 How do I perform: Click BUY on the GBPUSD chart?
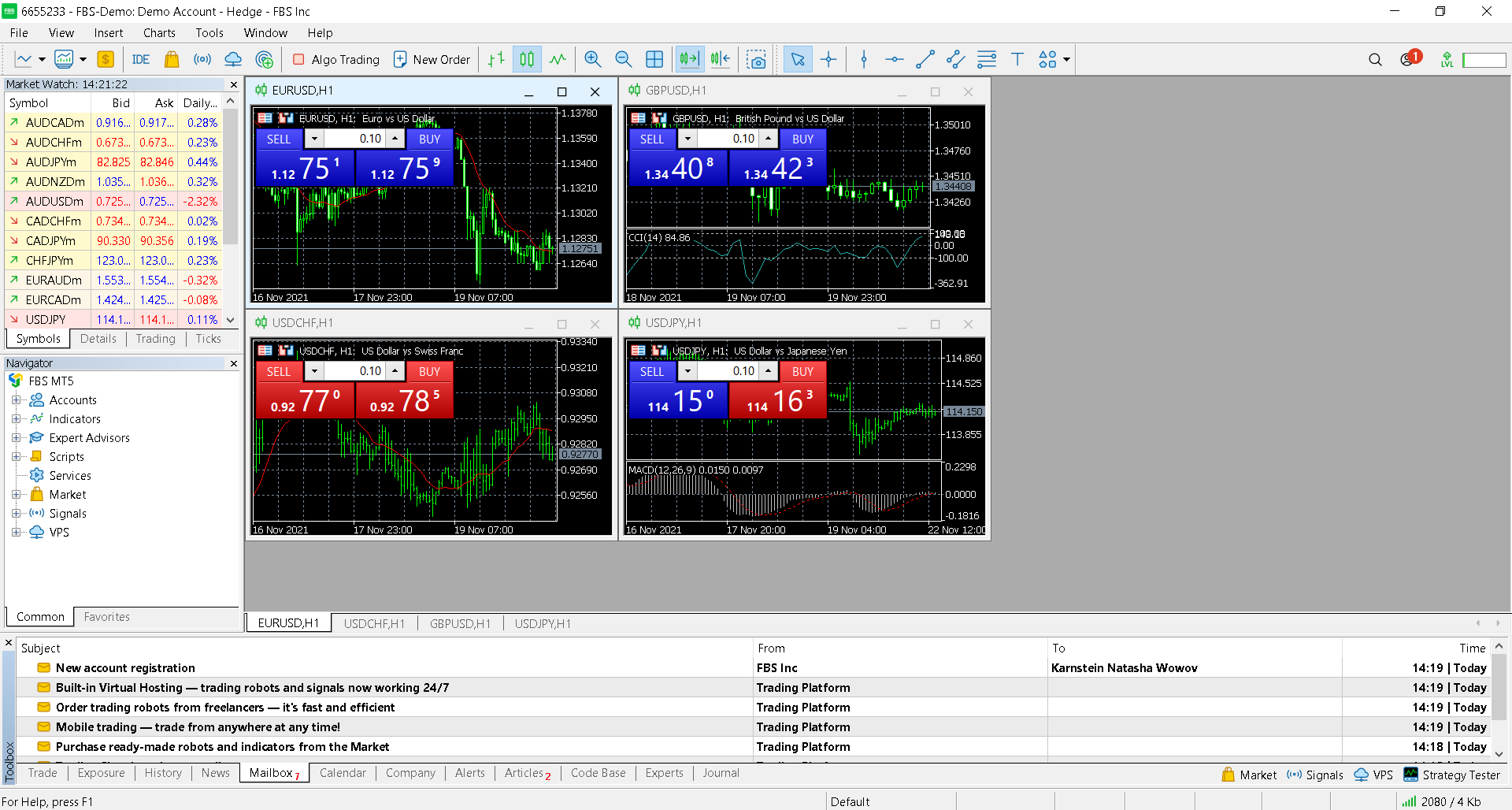tap(803, 139)
